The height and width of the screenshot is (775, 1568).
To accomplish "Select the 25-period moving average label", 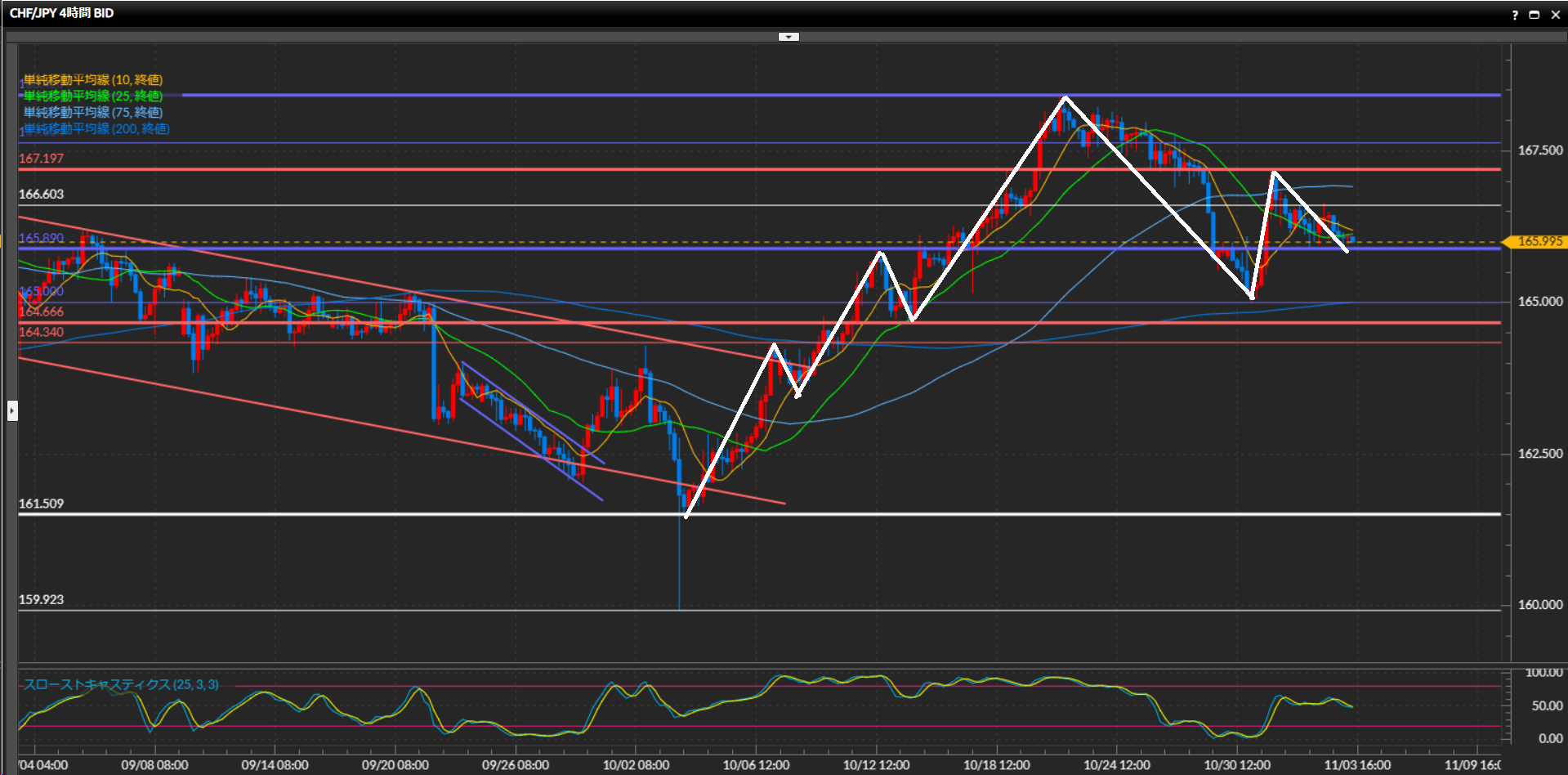I will (92, 96).
